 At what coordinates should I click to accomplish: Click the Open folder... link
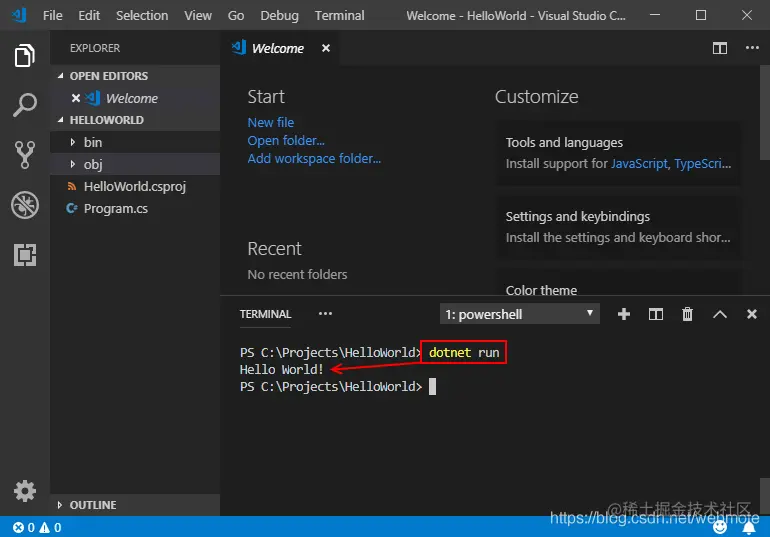pos(286,141)
